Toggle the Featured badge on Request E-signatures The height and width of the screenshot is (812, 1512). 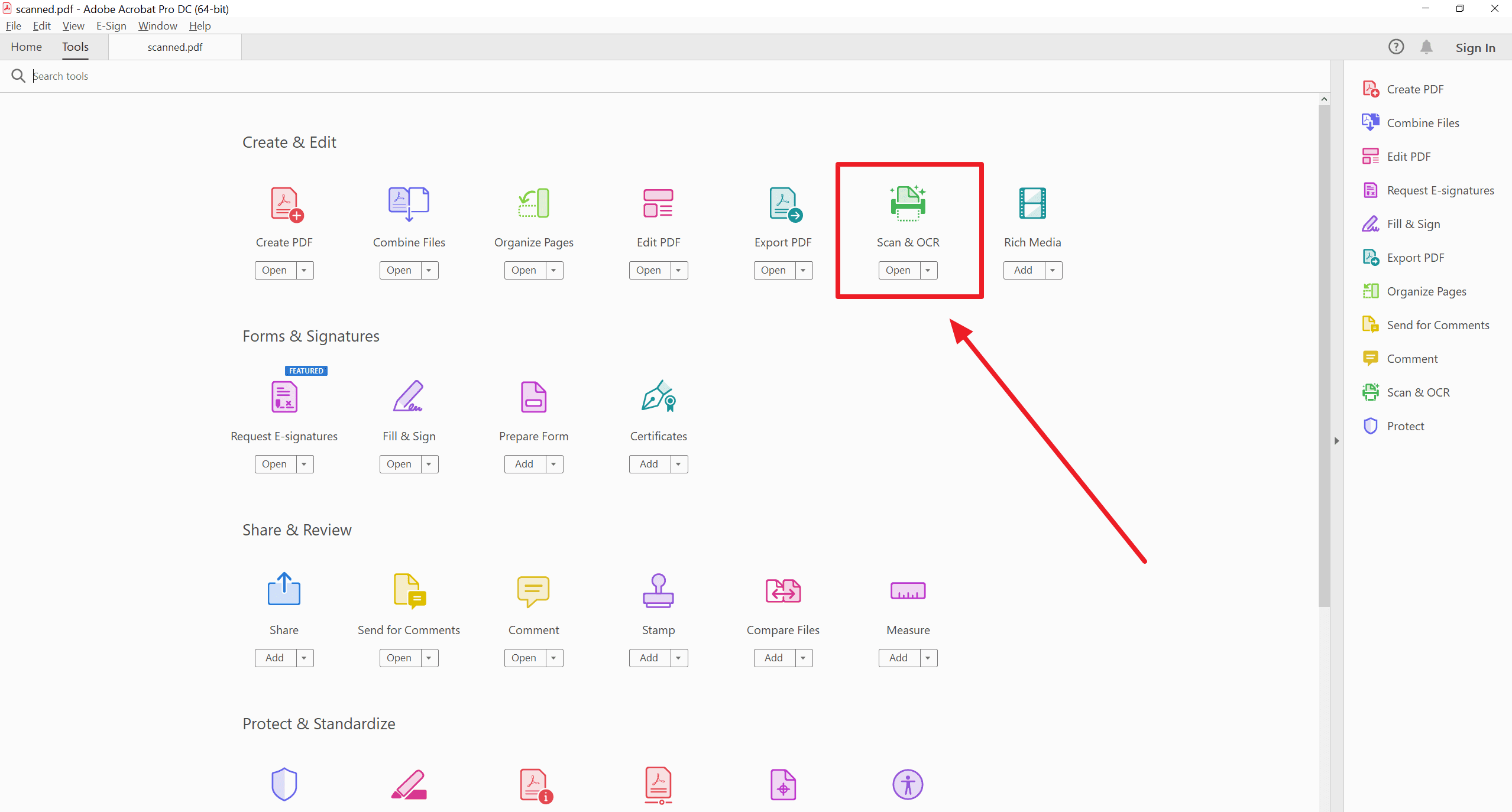point(305,370)
